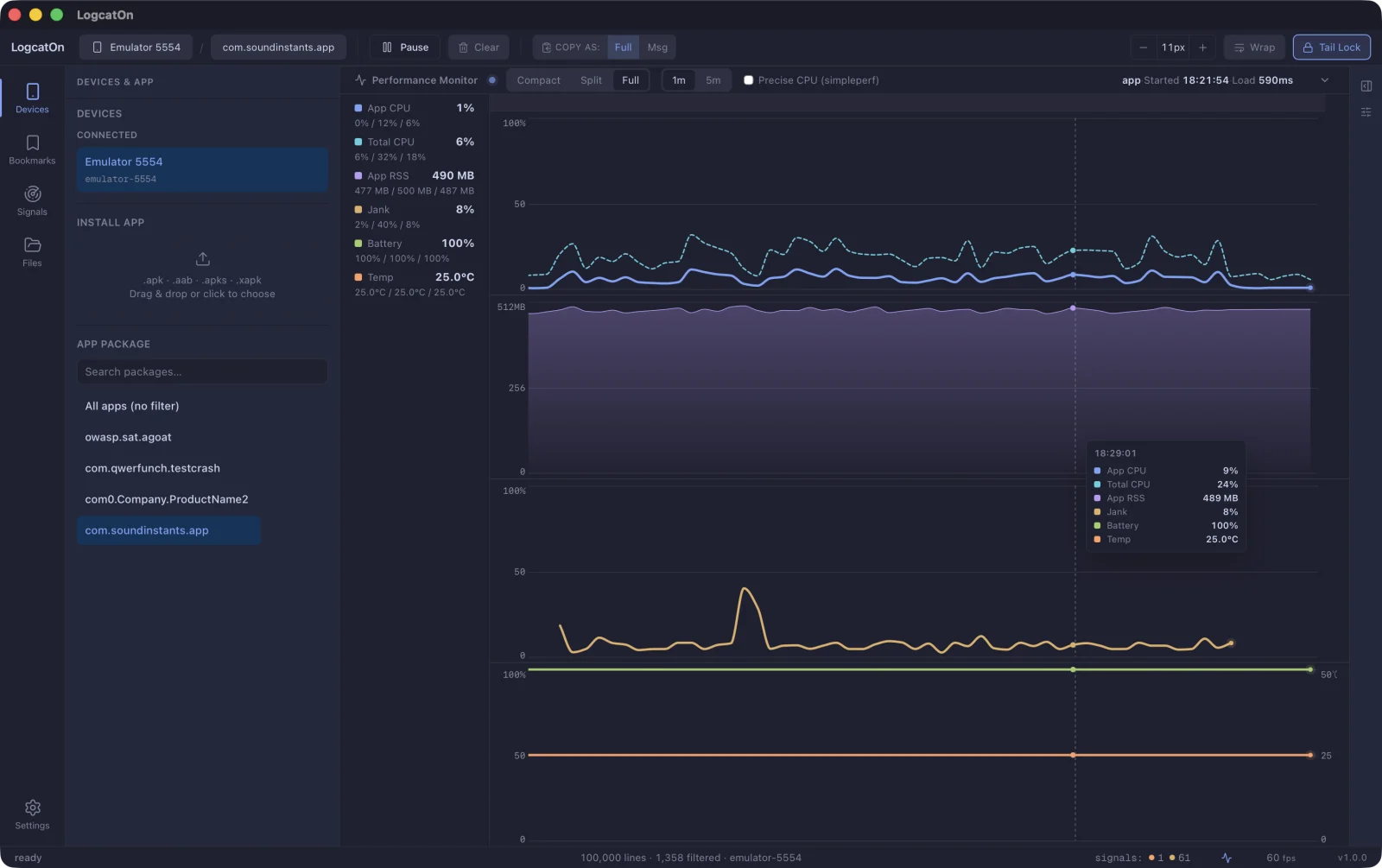Image resolution: width=1382 pixels, height=868 pixels.
Task: Toggle the Jank metric series
Action: 415,217
